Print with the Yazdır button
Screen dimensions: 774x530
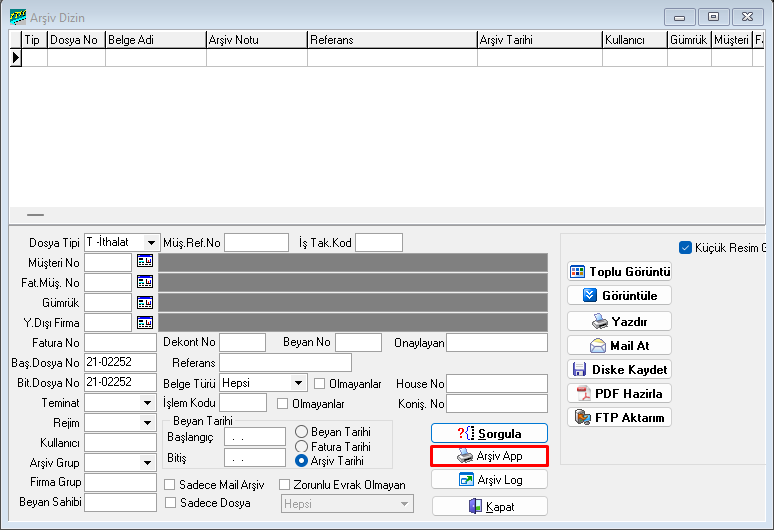tap(619, 321)
